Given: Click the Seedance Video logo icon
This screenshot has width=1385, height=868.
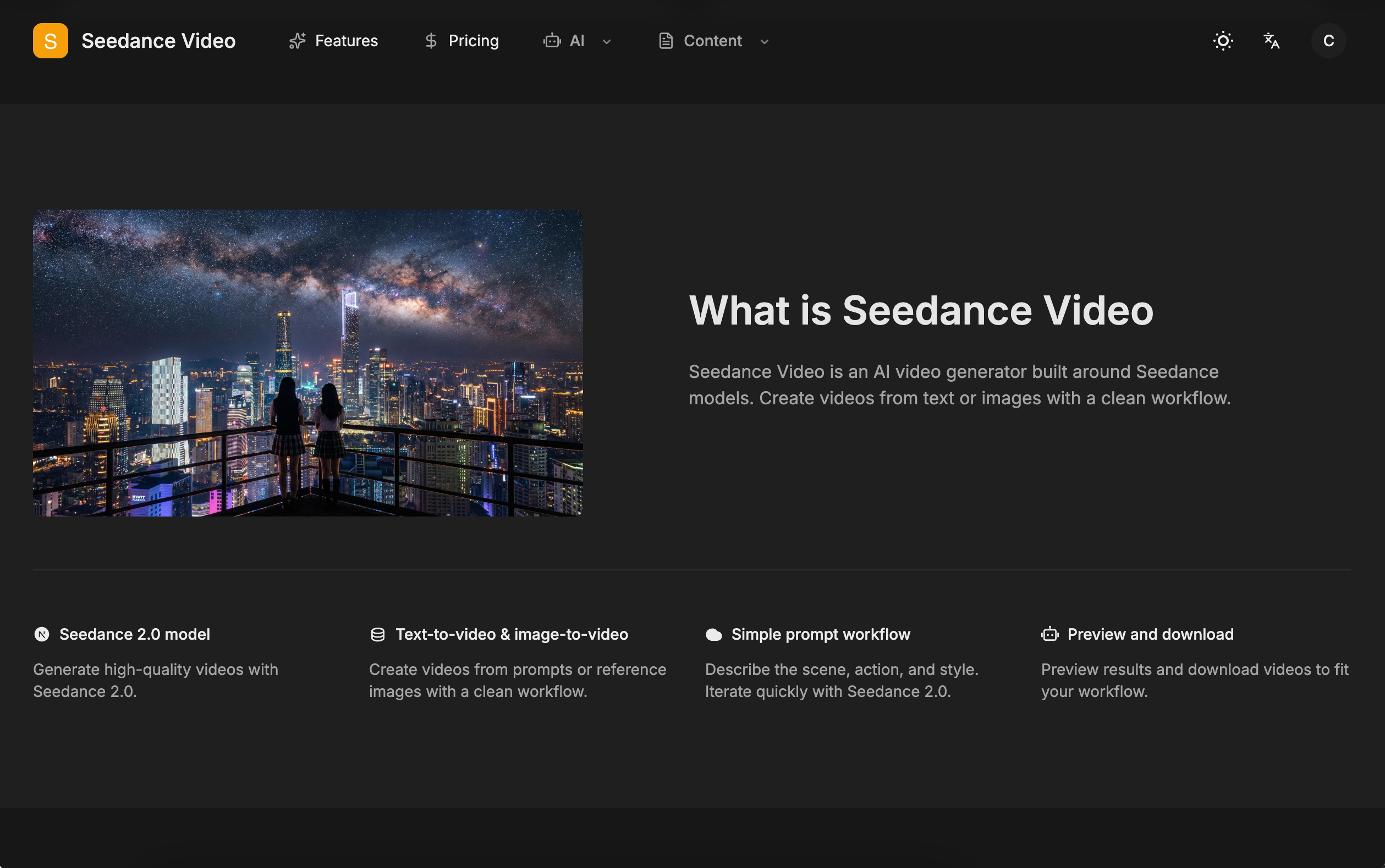Looking at the screenshot, I should (x=50, y=40).
